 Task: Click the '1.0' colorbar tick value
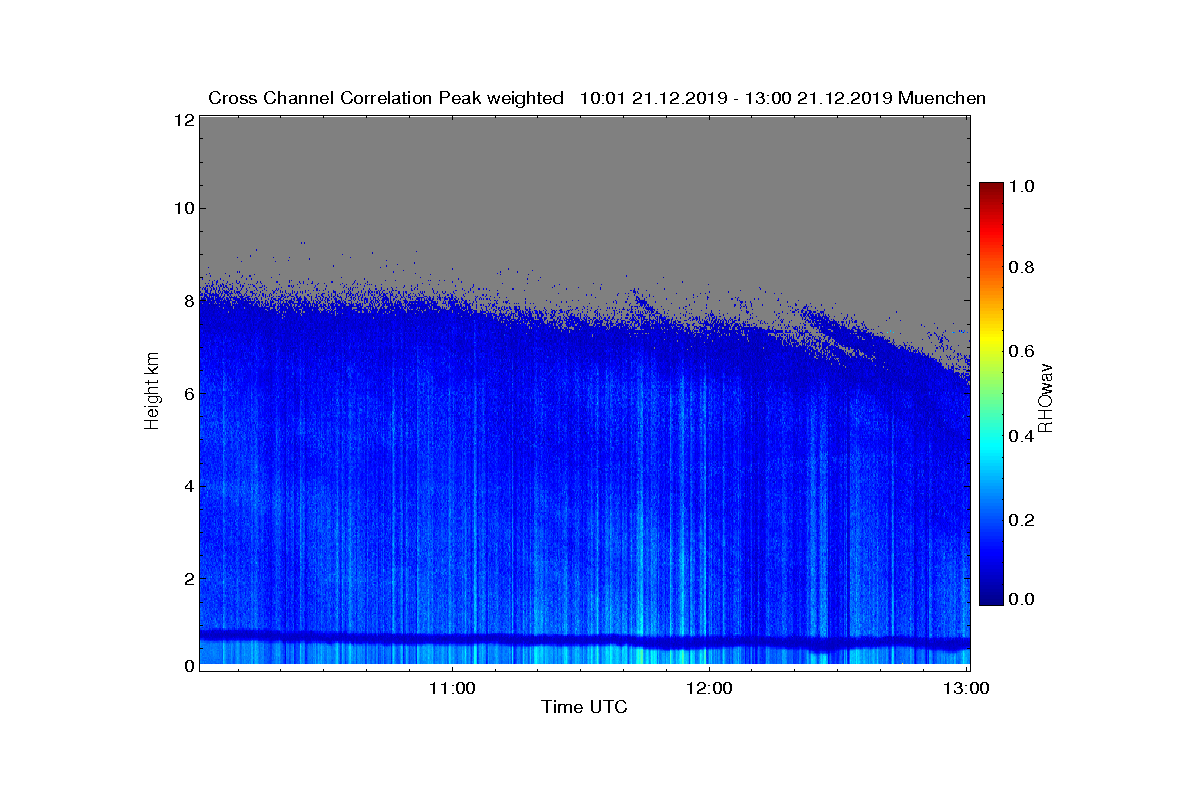coord(1020,186)
